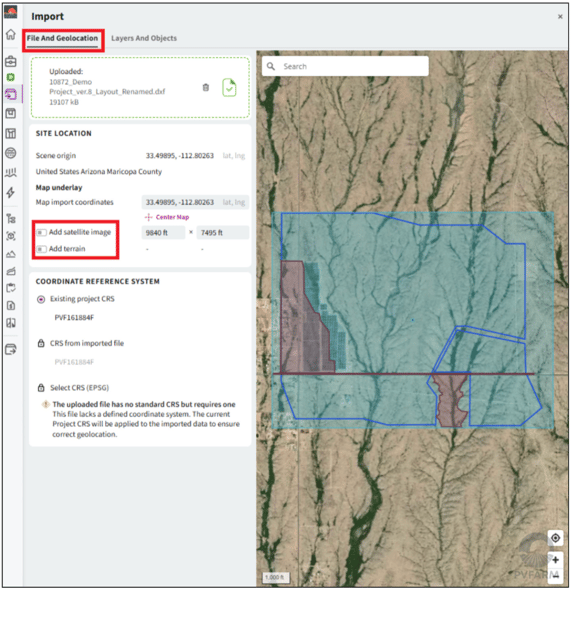This screenshot has height=630, width=572.
Task: Open the hierarchy tree icon in sidebar
Action: (11, 219)
